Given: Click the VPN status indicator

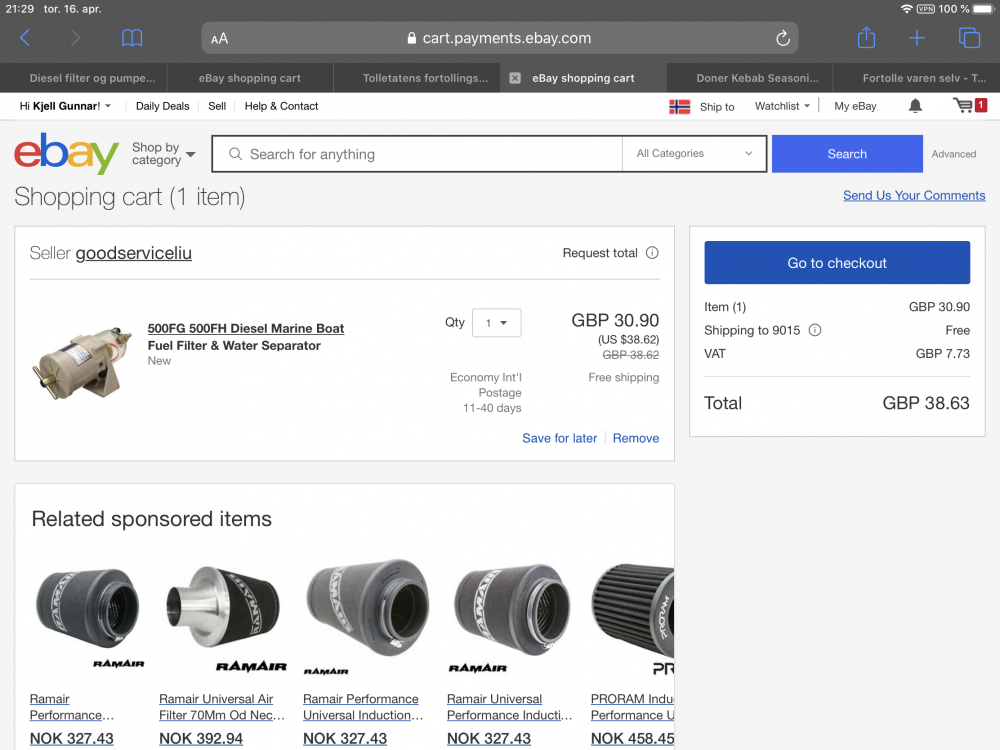Looking at the screenshot, I should click(925, 9).
